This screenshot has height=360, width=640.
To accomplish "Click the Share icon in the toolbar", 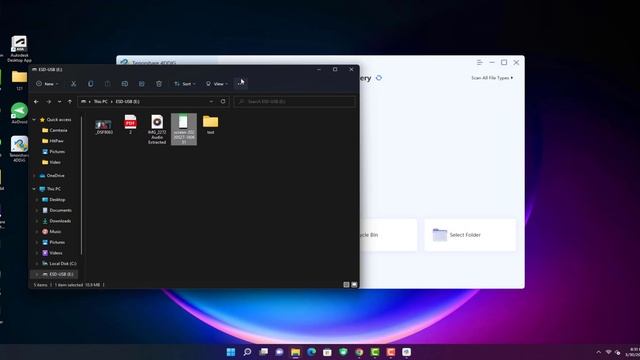I will coord(142,84).
